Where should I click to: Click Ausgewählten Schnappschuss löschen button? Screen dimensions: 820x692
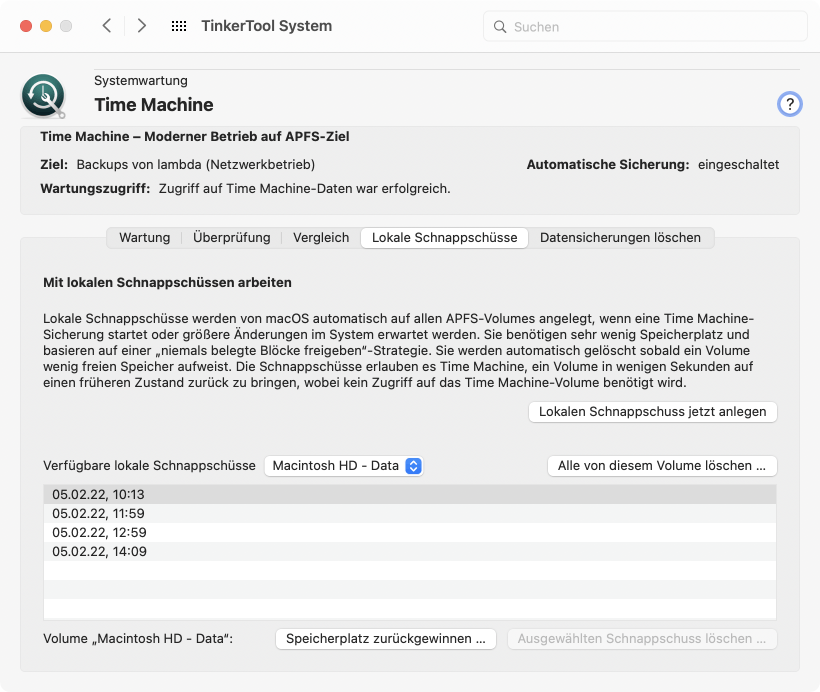[642, 639]
